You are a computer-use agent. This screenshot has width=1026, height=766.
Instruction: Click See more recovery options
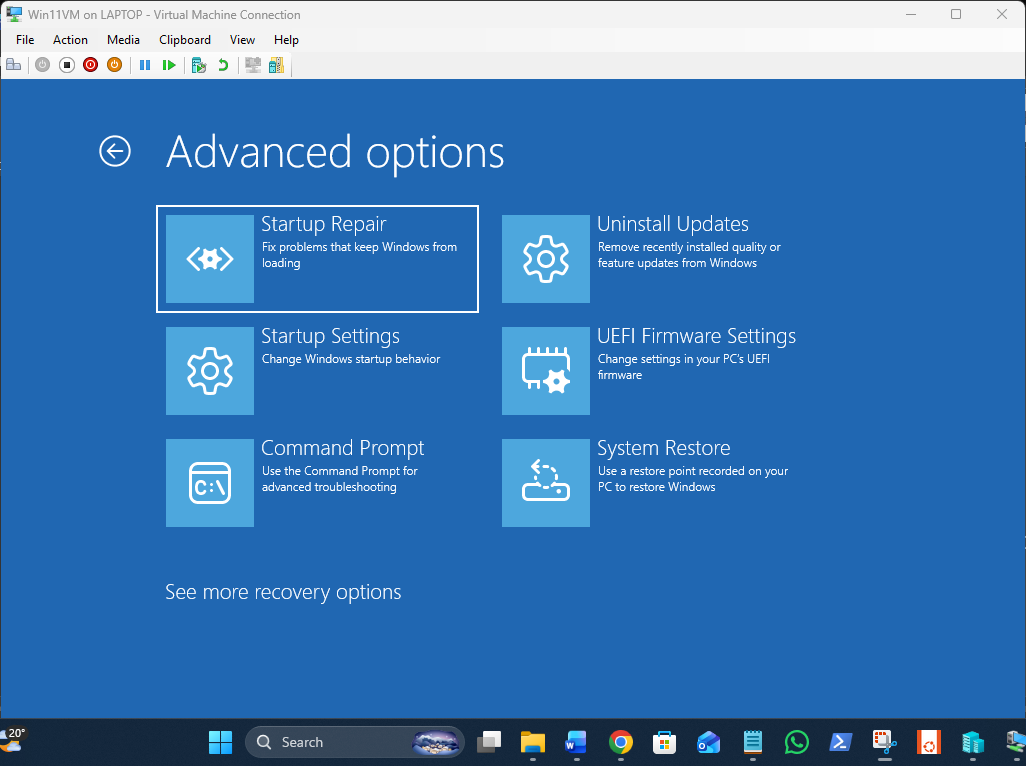[x=283, y=592]
